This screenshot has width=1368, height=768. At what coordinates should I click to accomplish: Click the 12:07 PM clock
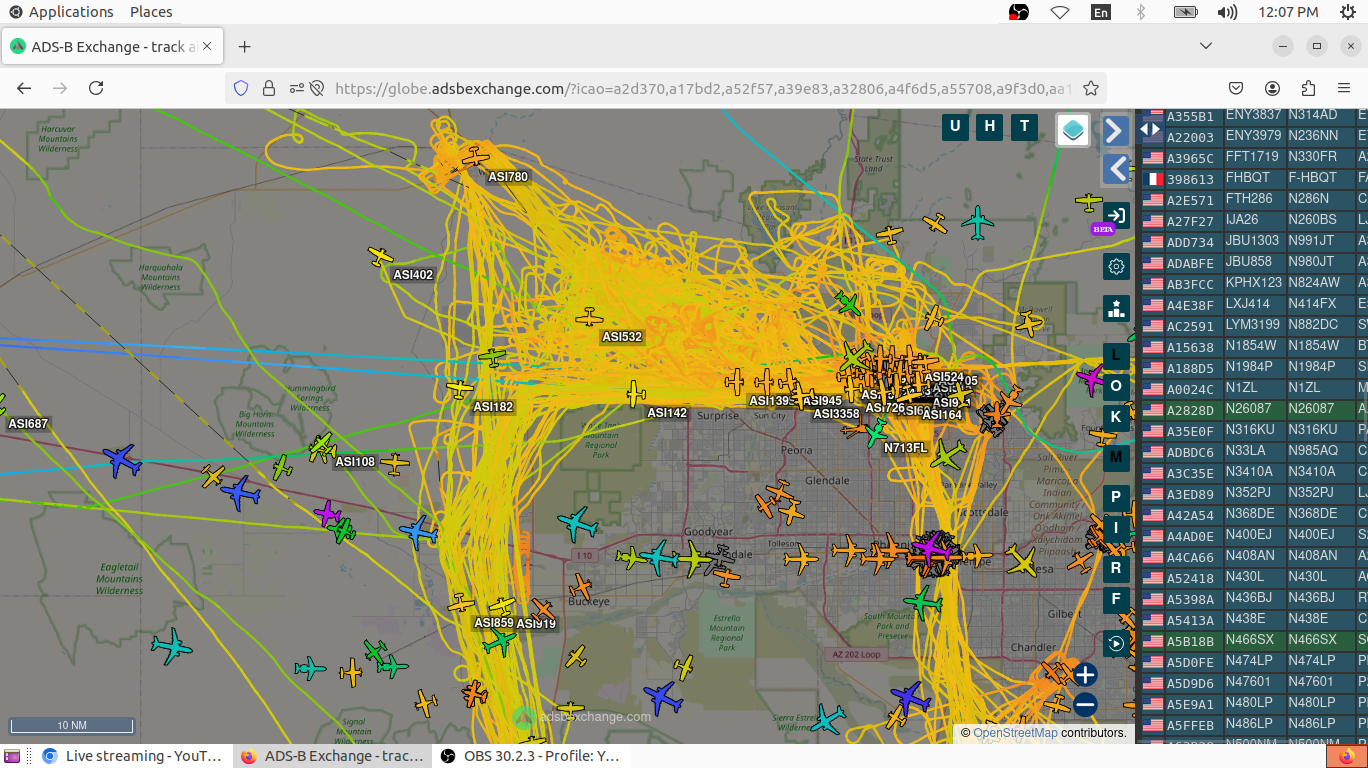click(1288, 12)
